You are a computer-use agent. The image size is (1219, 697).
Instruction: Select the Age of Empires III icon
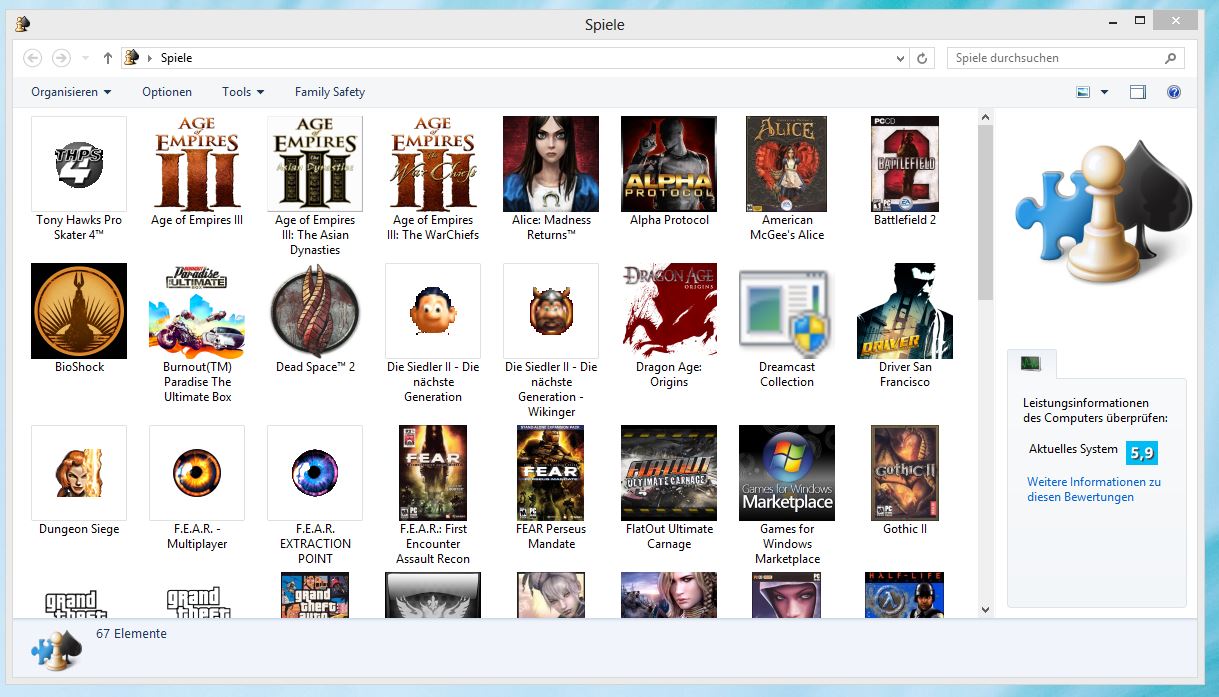(x=197, y=163)
